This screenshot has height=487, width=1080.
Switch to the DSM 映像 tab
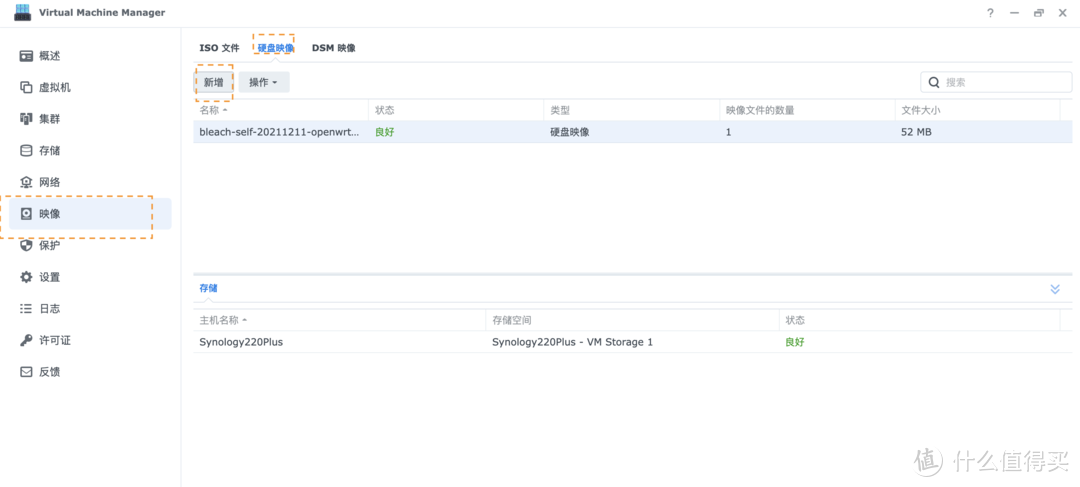point(333,48)
